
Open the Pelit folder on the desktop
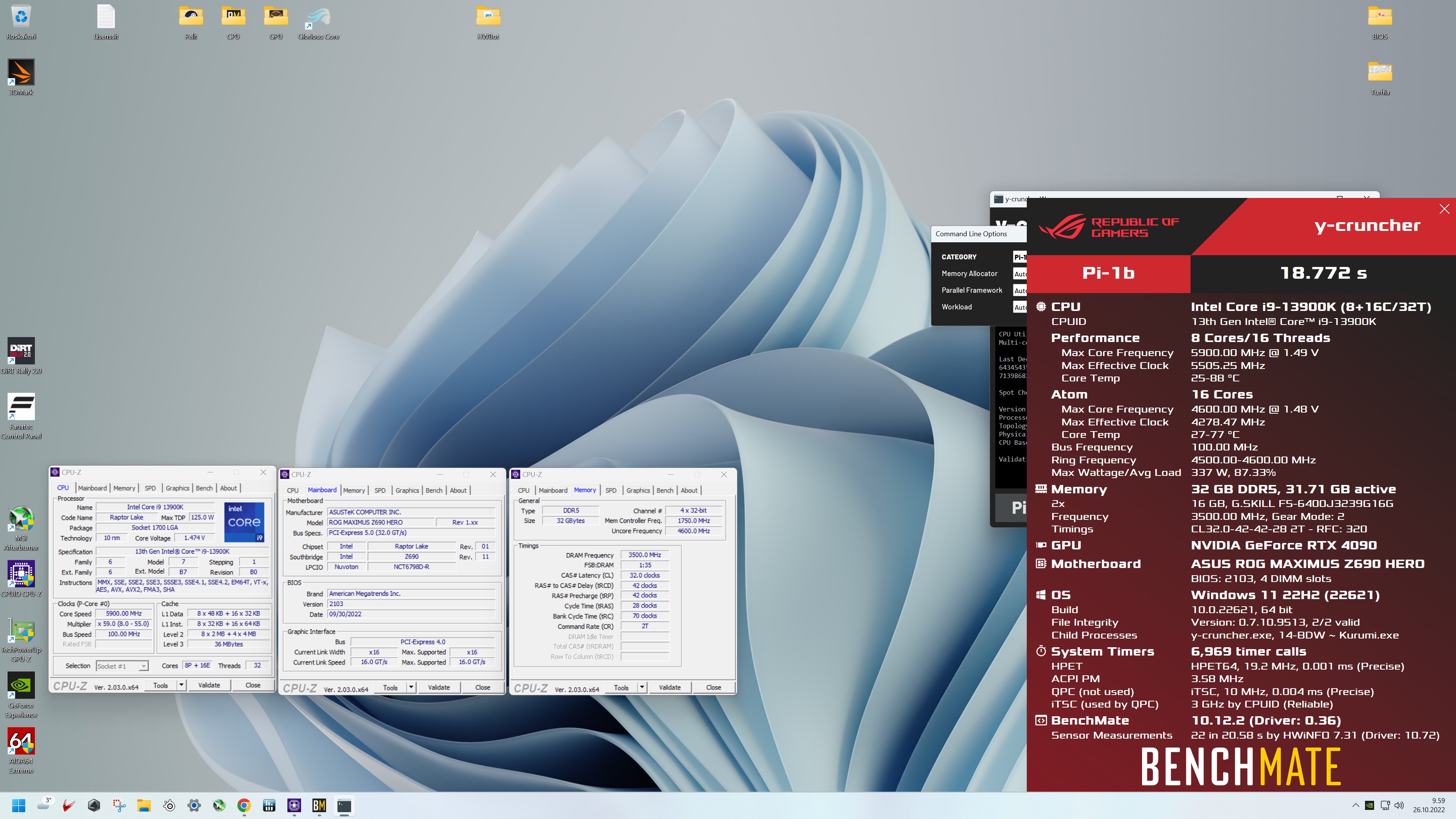[191, 22]
